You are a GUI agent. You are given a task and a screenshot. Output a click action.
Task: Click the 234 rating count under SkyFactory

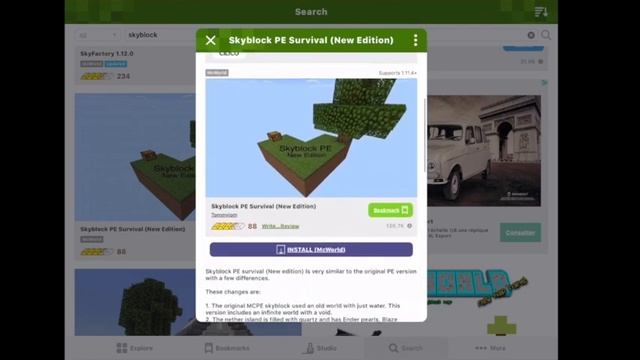click(x=123, y=76)
